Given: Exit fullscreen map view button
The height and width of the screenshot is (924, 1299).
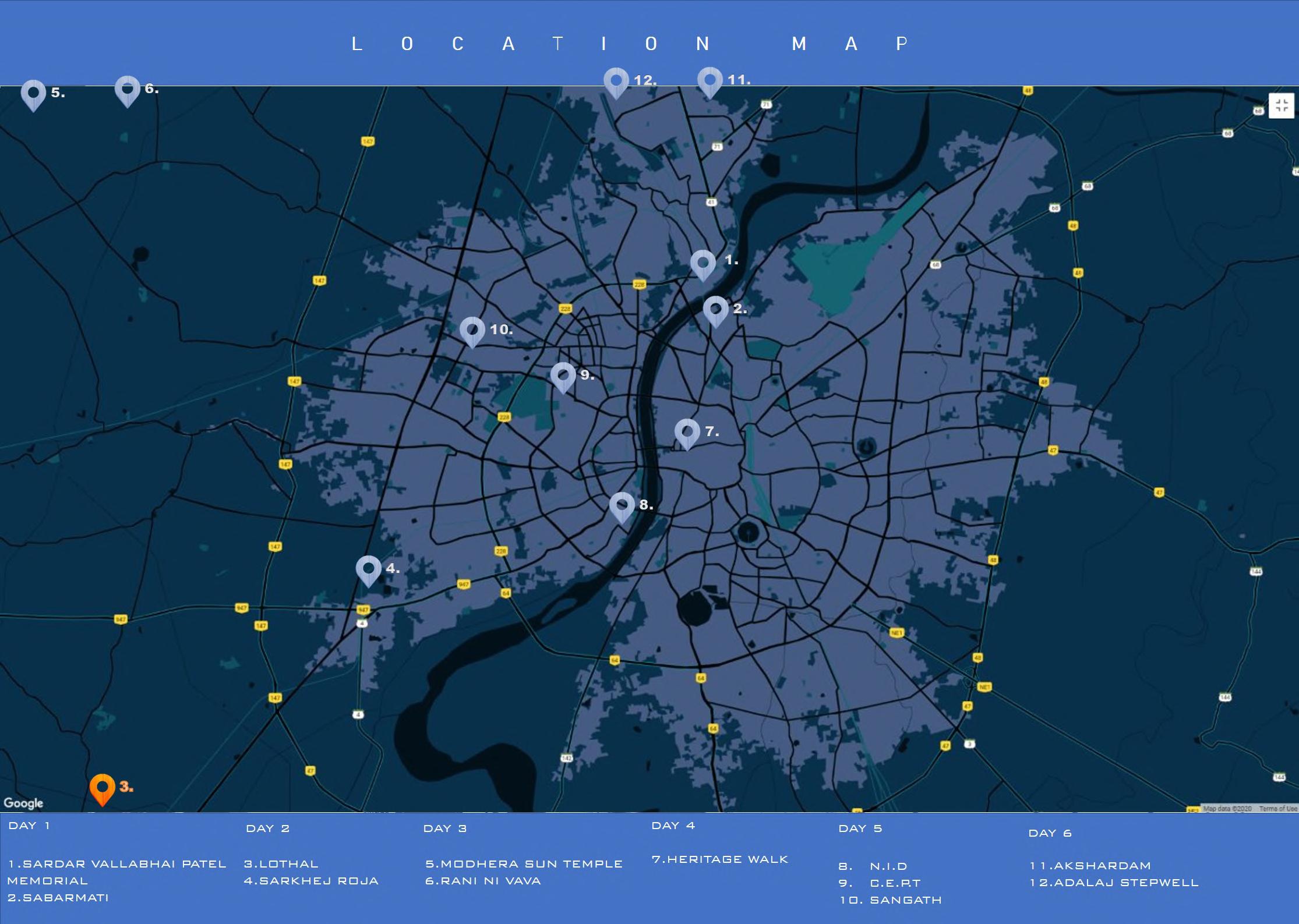Looking at the screenshot, I should click(x=1281, y=105).
